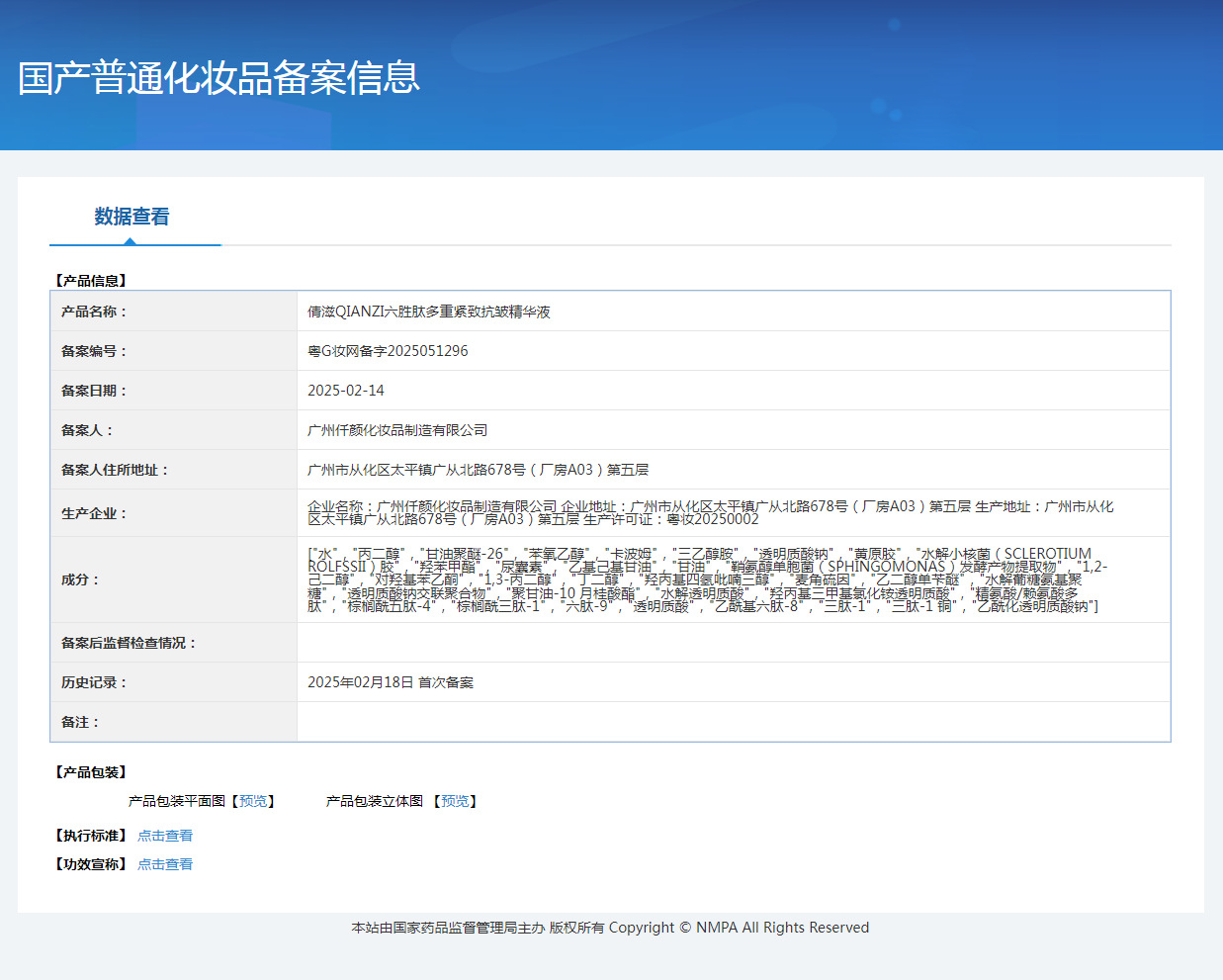The height and width of the screenshot is (980, 1223).
Task: Click the 备案编号 label cell
Action: pos(174,351)
